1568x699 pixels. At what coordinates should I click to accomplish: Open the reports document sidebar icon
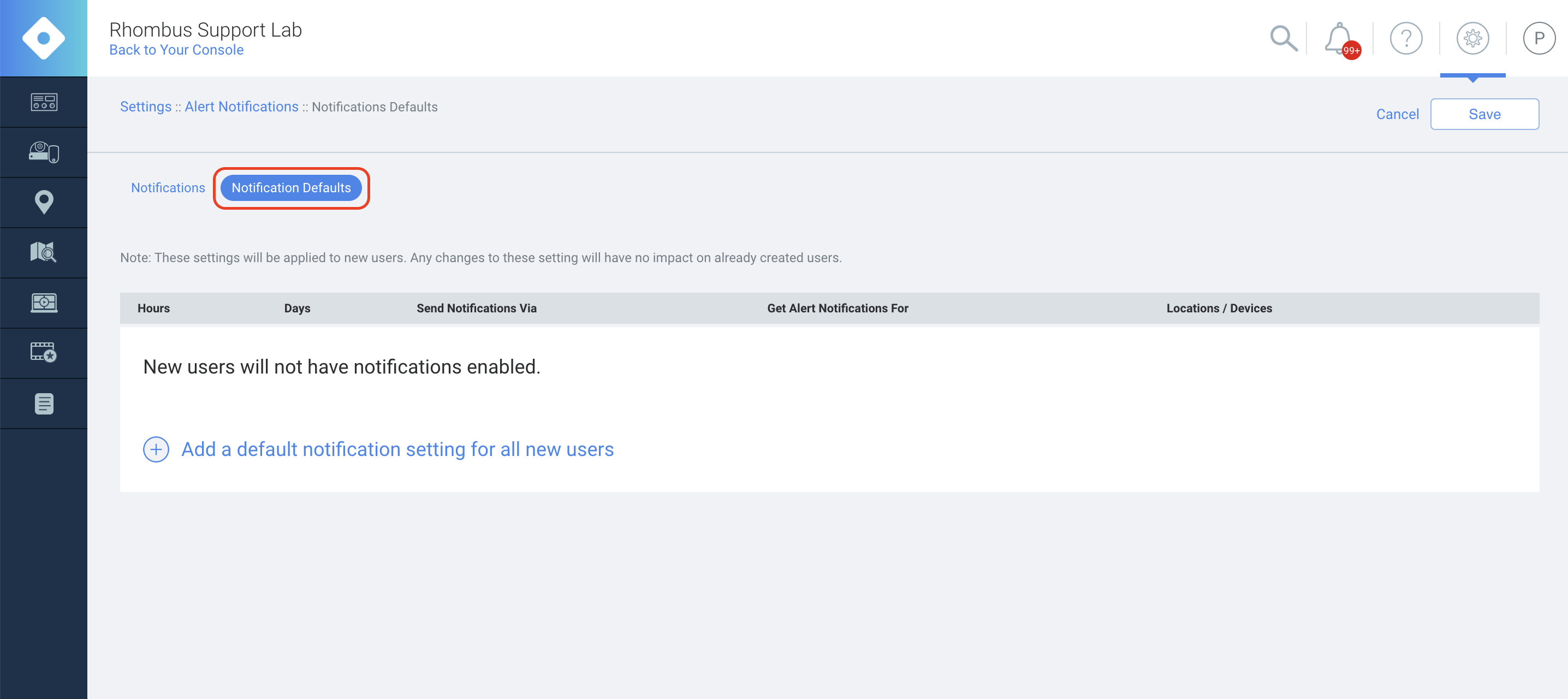pyautogui.click(x=44, y=402)
